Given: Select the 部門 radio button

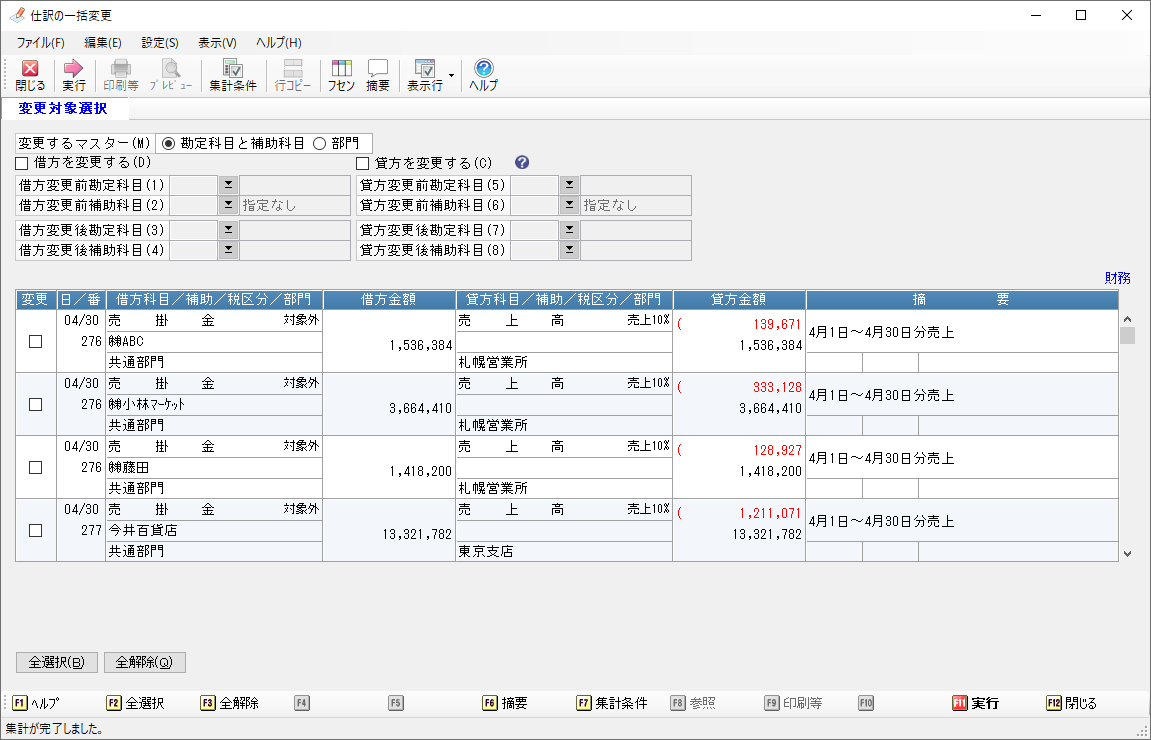Looking at the screenshot, I should click(319, 143).
